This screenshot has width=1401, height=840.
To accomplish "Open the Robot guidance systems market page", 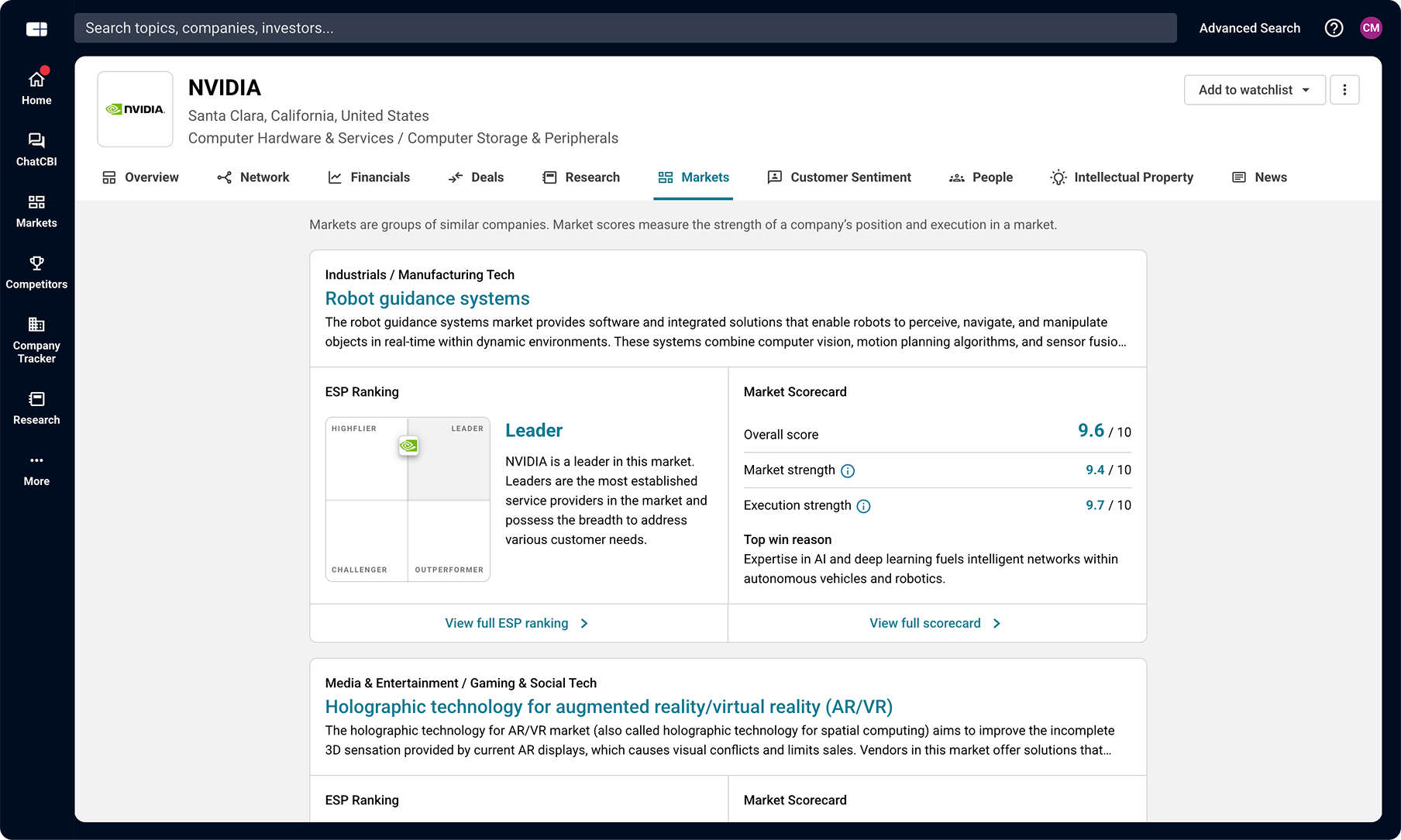I will click(427, 298).
